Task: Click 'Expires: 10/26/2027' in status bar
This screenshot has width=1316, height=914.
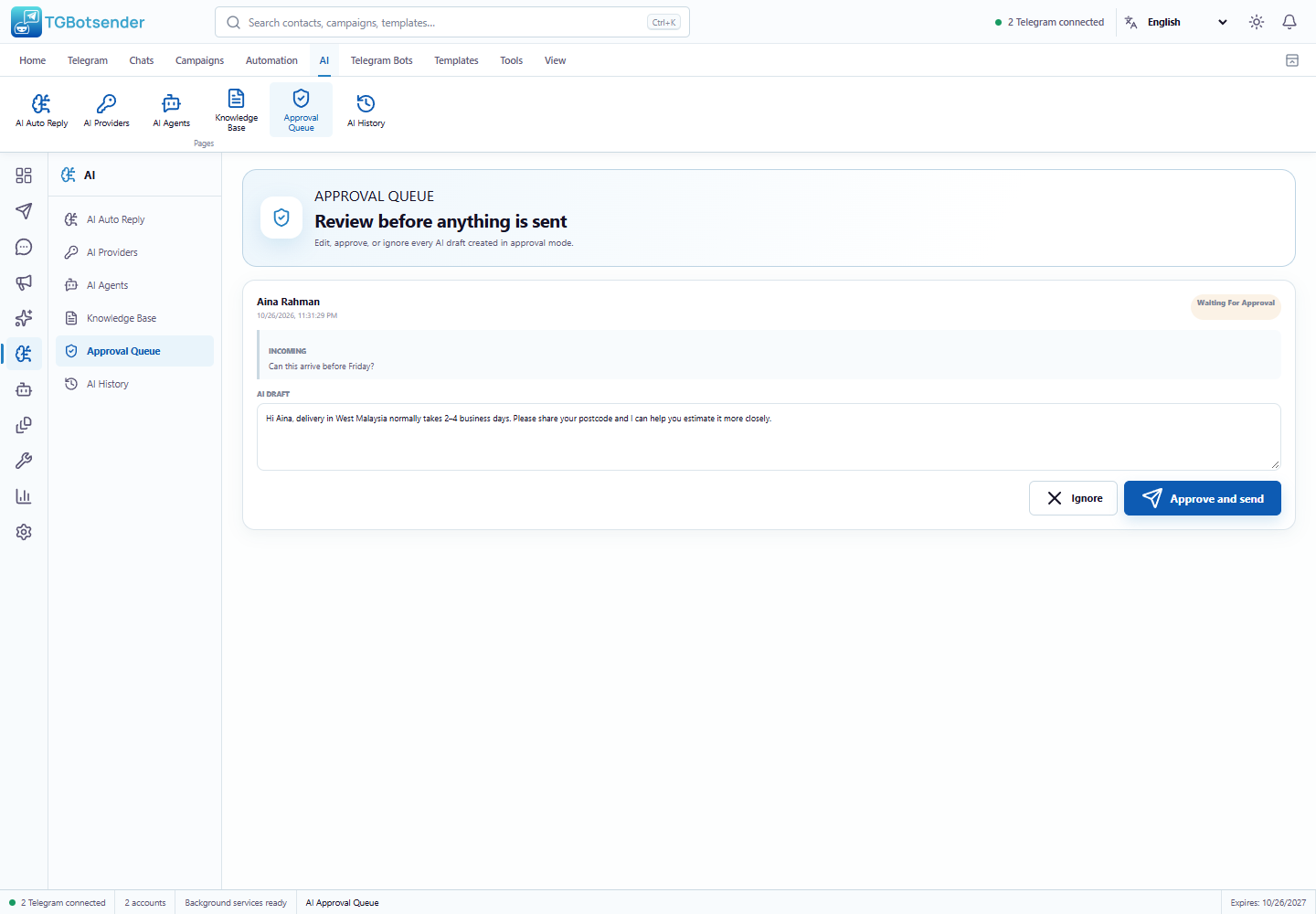Action: 1268,903
